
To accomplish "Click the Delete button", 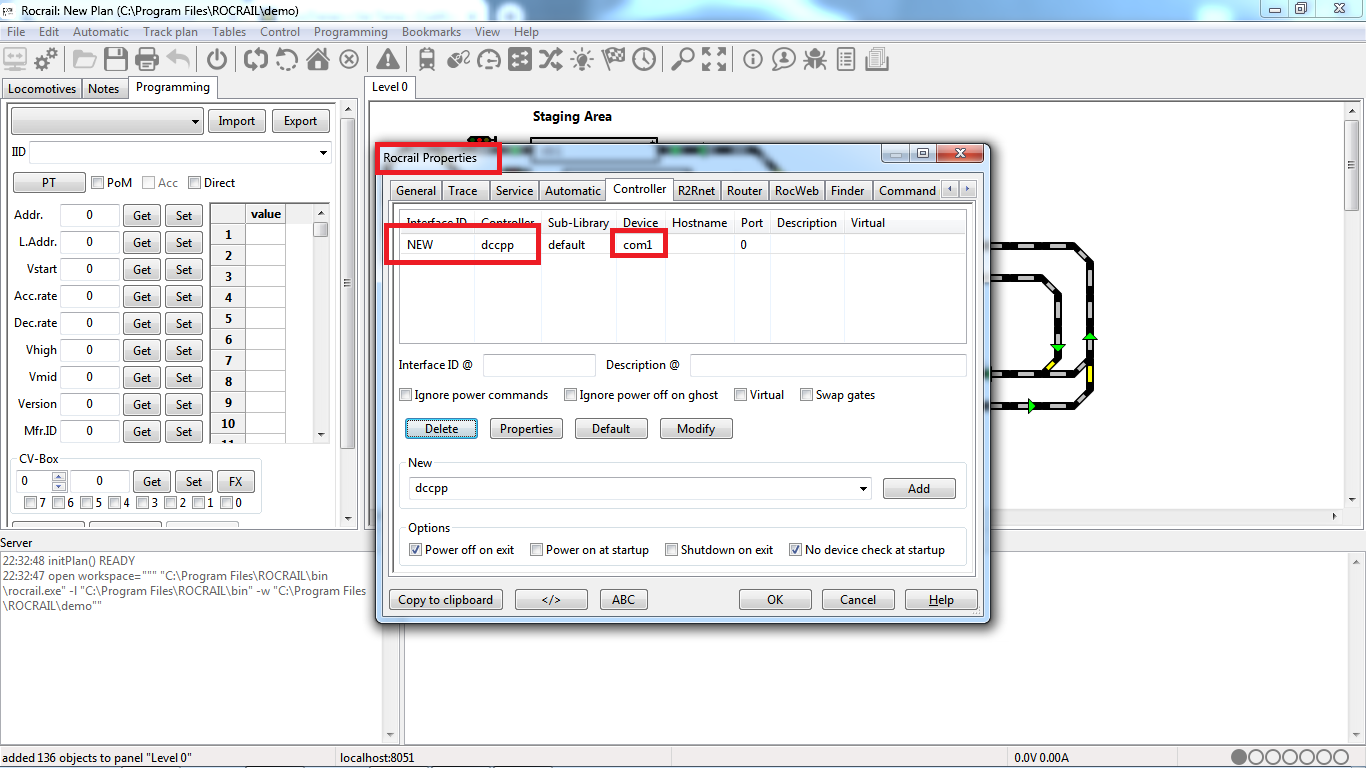I will click(441, 429).
